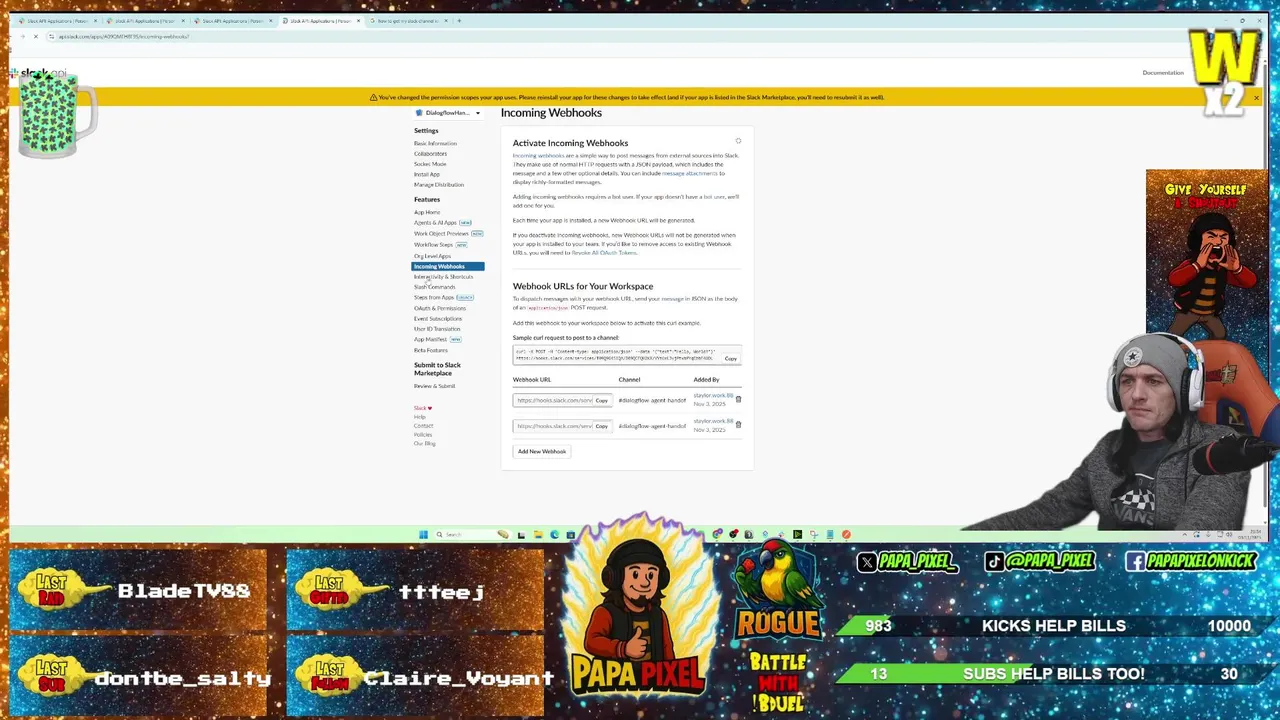The width and height of the screenshot is (1280, 720).
Task: Switch to the second Slack API Applications tab
Action: 145,21
